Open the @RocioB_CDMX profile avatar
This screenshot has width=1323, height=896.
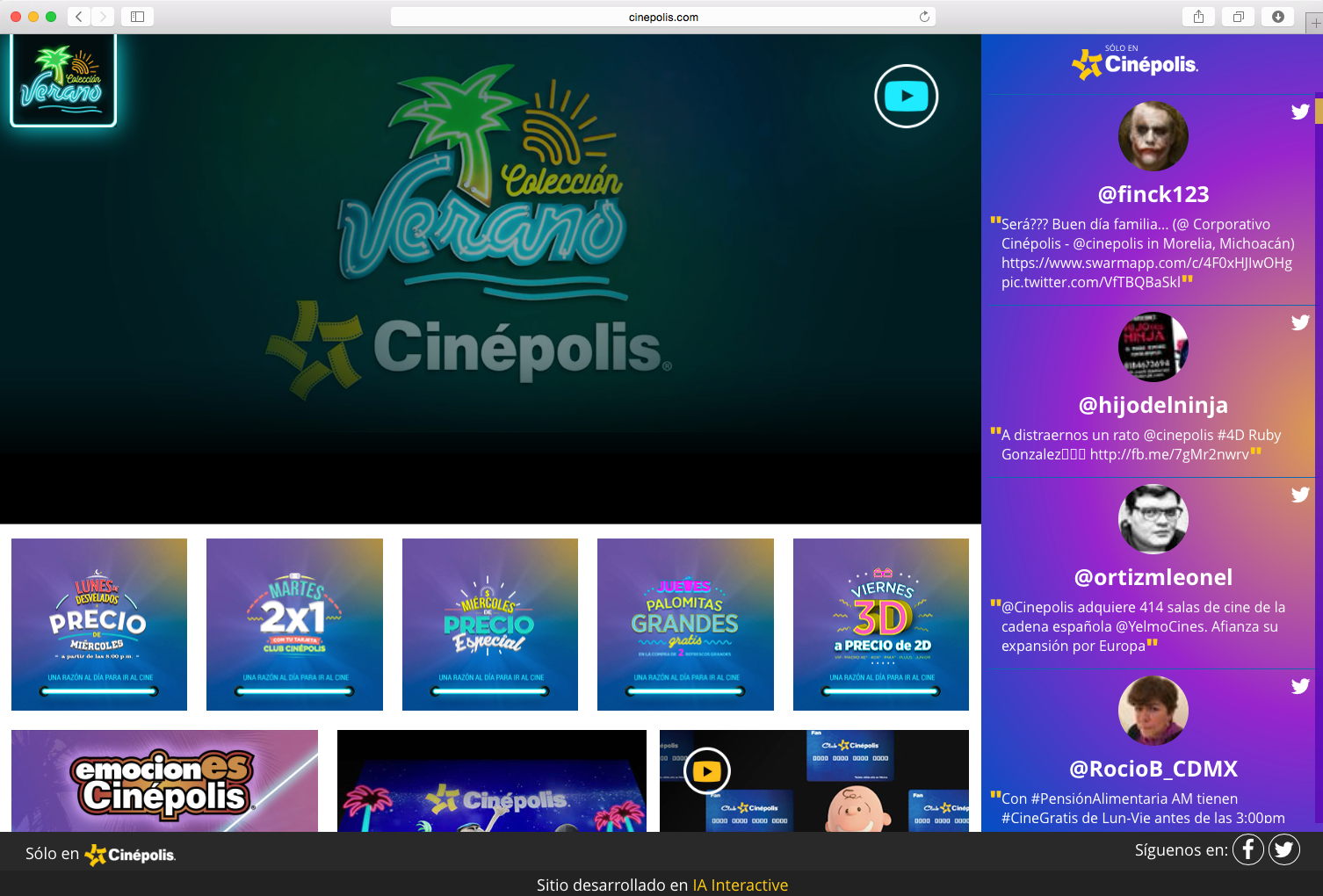(1153, 711)
